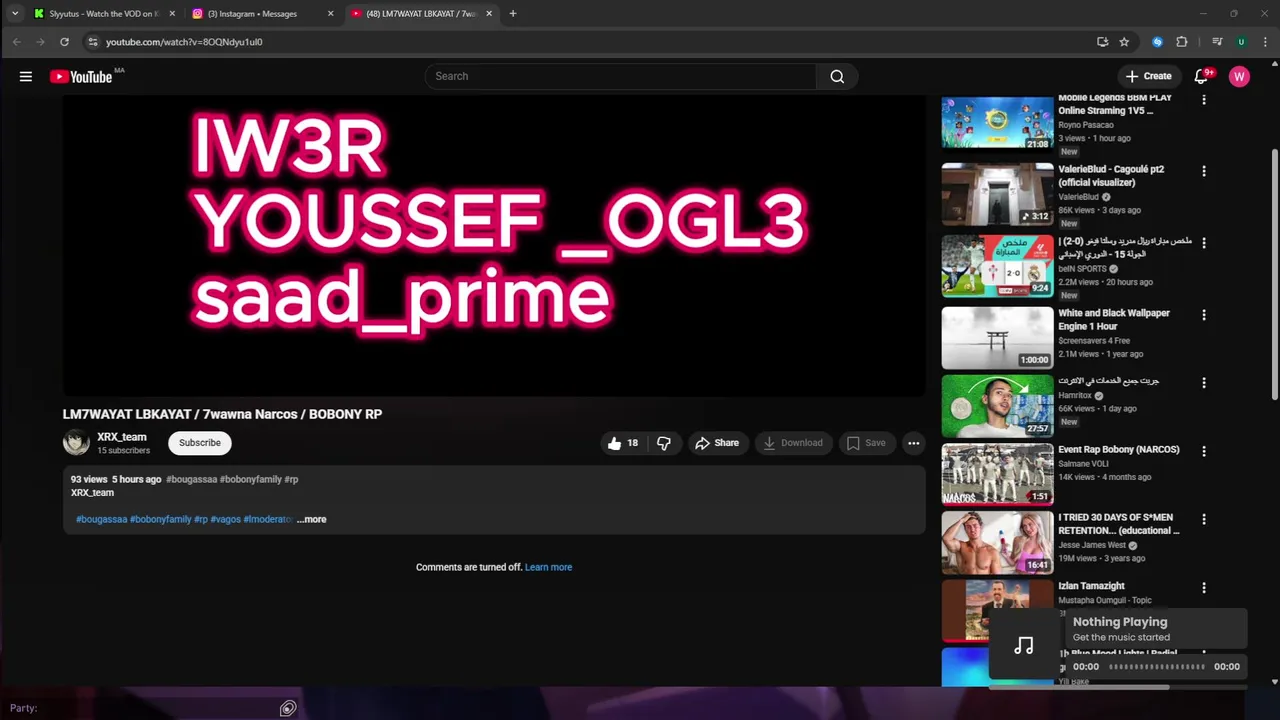Select the LM7WAYAT LBKAYAT YouTube tab
This screenshot has width=1280, height=720.
[x=421, y=14]
